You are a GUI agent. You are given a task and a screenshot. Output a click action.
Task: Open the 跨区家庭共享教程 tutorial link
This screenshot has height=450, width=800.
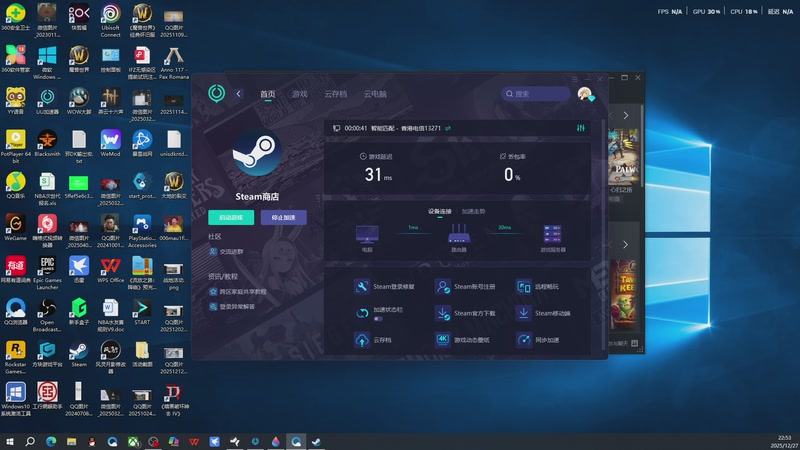click(x=238, y=292)
